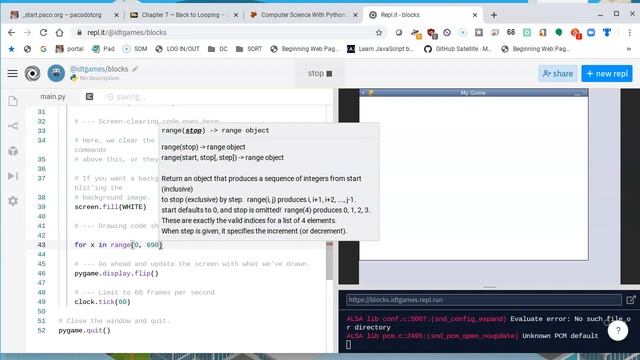Screen dimensions: 640x360
Task: Click the screen.fill(WHITE) code line
Action: point(110,207)
